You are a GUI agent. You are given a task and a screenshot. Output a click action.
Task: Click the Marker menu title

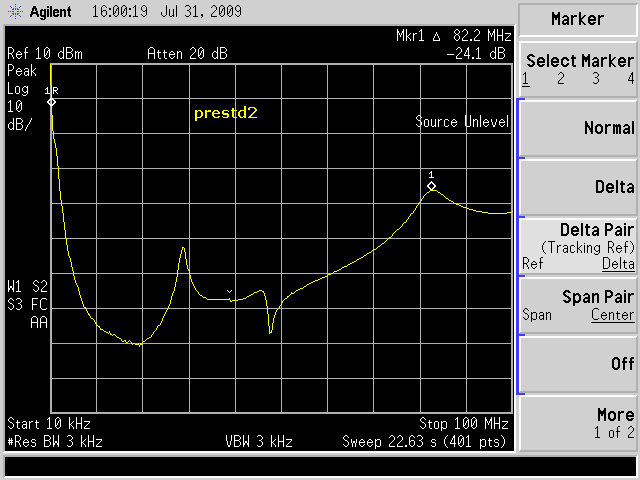pyautogui.click(x=577, y=19)
